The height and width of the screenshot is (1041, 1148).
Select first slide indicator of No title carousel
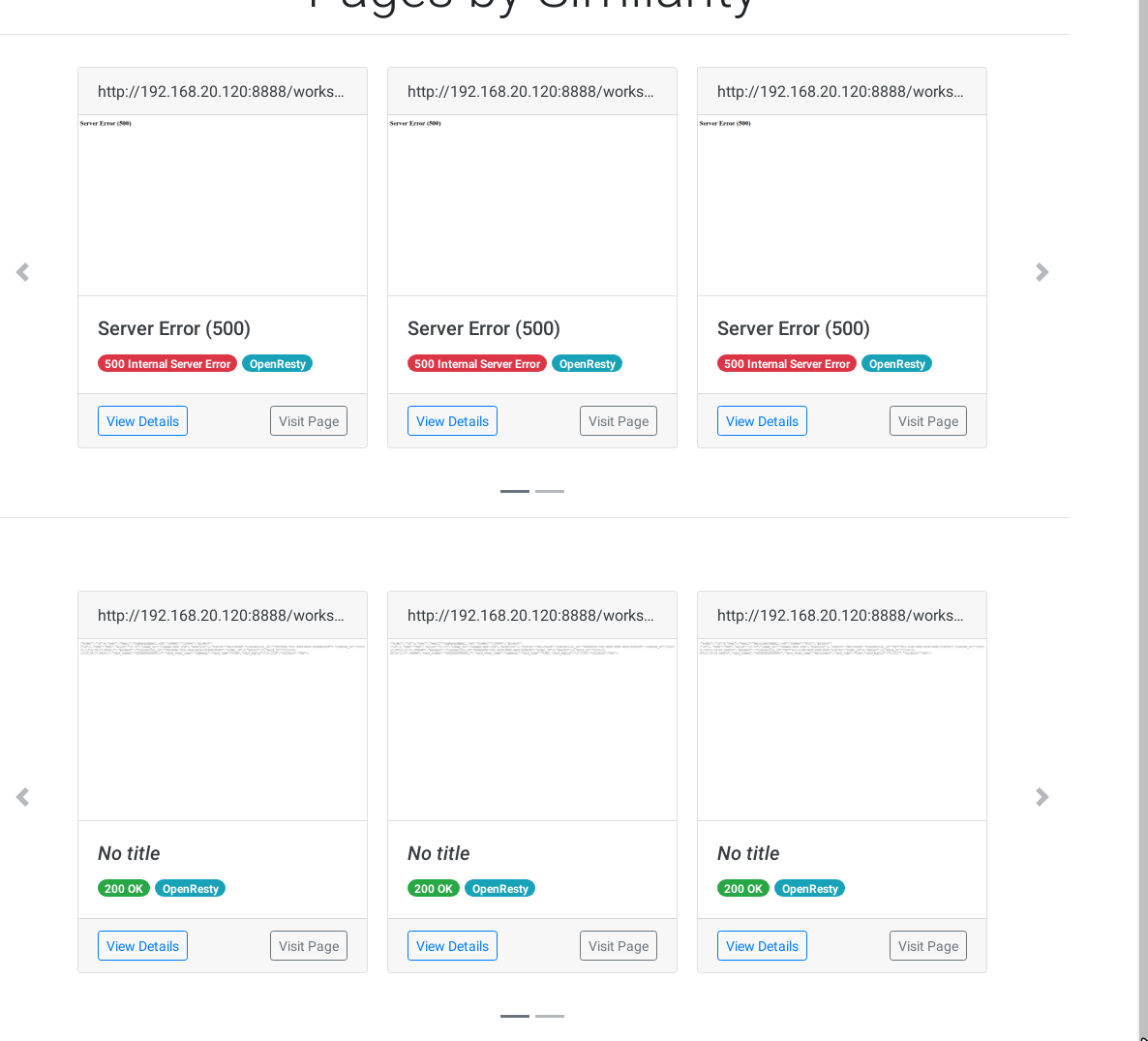click(515, 1016)
